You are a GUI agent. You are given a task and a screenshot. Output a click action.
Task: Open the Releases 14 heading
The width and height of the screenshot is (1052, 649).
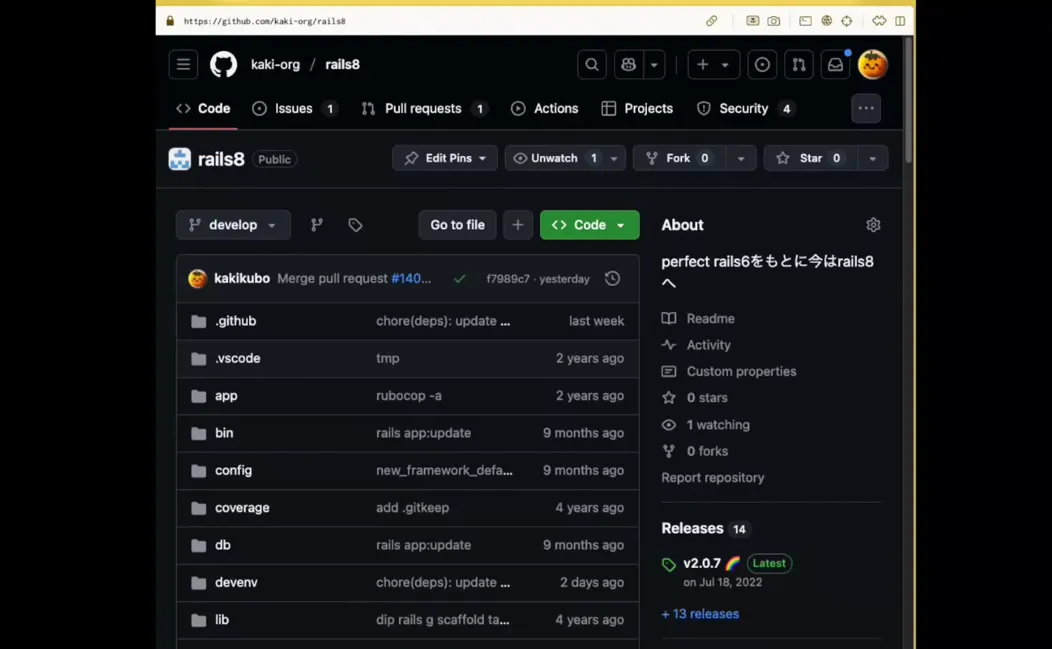pyautogui.click(x=705, y=529)
